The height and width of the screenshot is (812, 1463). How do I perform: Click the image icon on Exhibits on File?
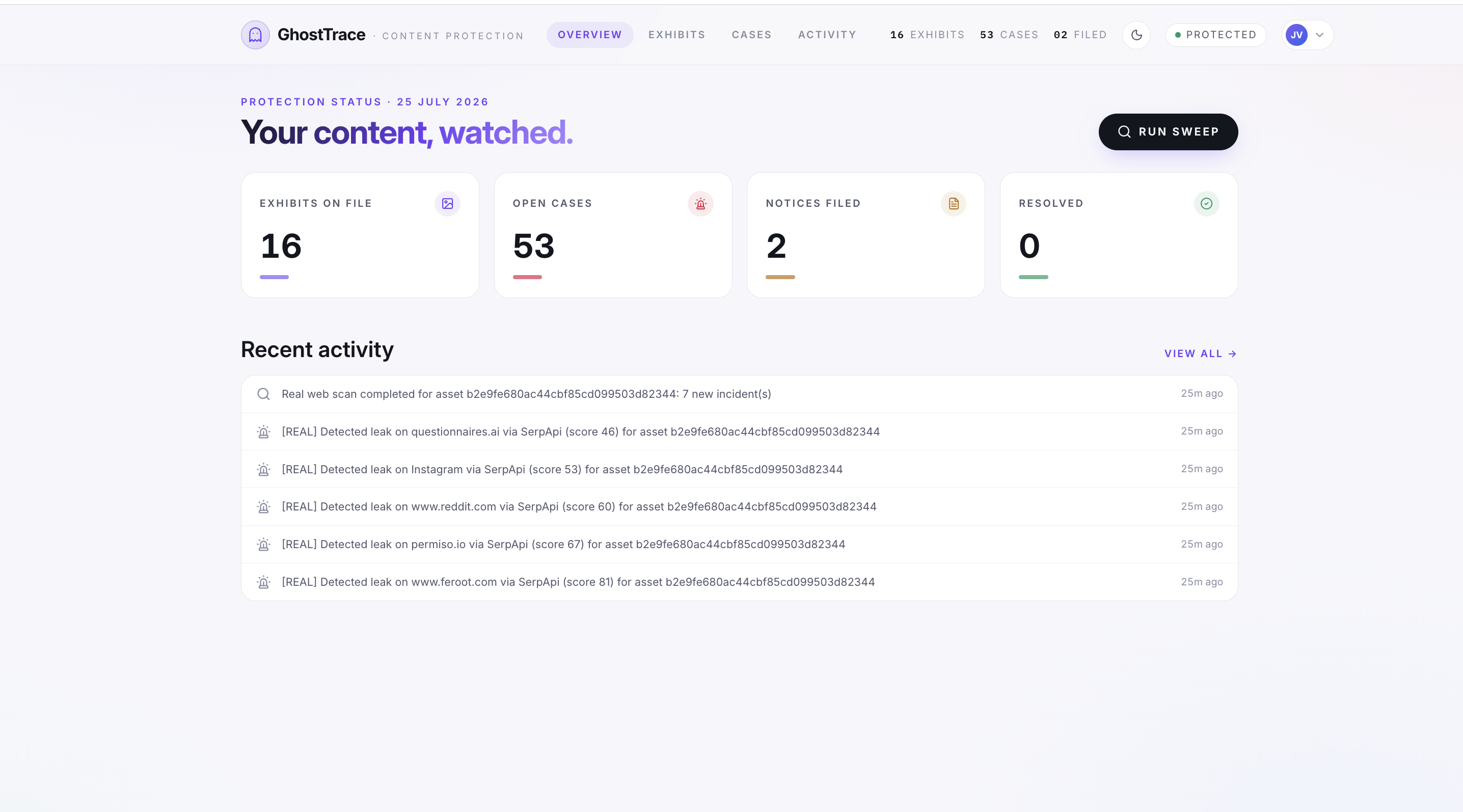point(448,203)
